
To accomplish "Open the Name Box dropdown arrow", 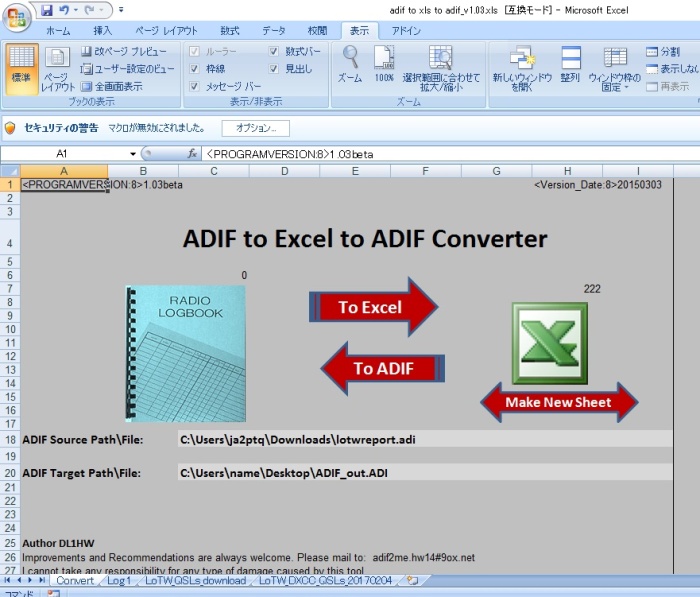I will tap(133, 154).
